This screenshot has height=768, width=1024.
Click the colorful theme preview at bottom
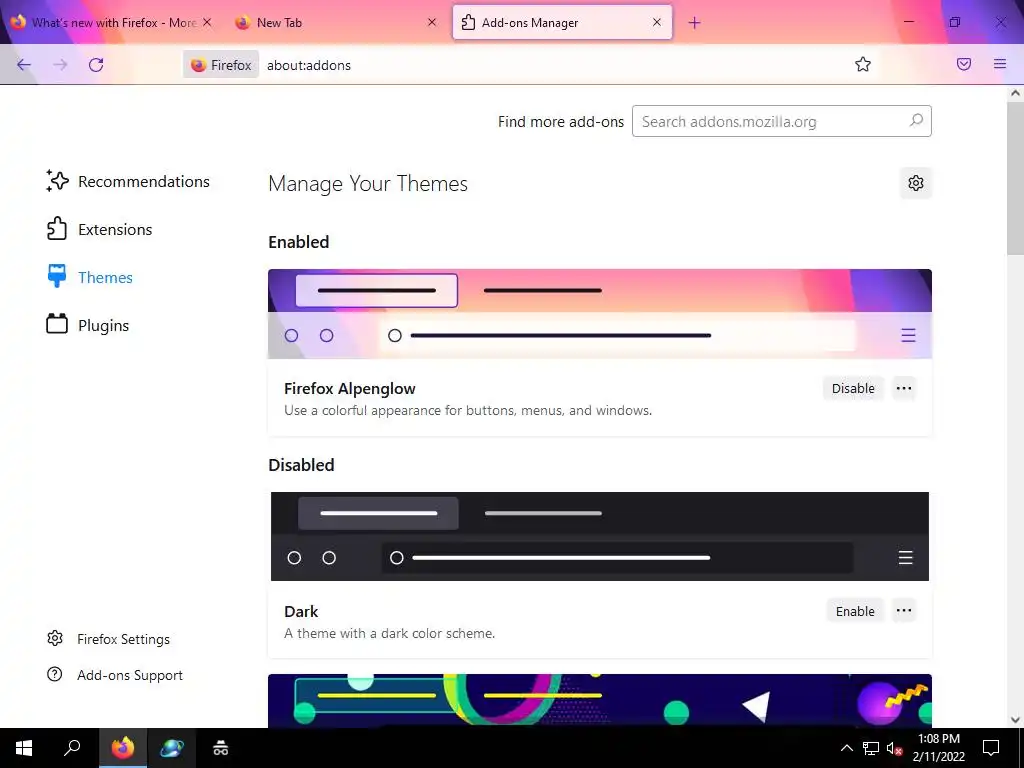coord(600,701)
